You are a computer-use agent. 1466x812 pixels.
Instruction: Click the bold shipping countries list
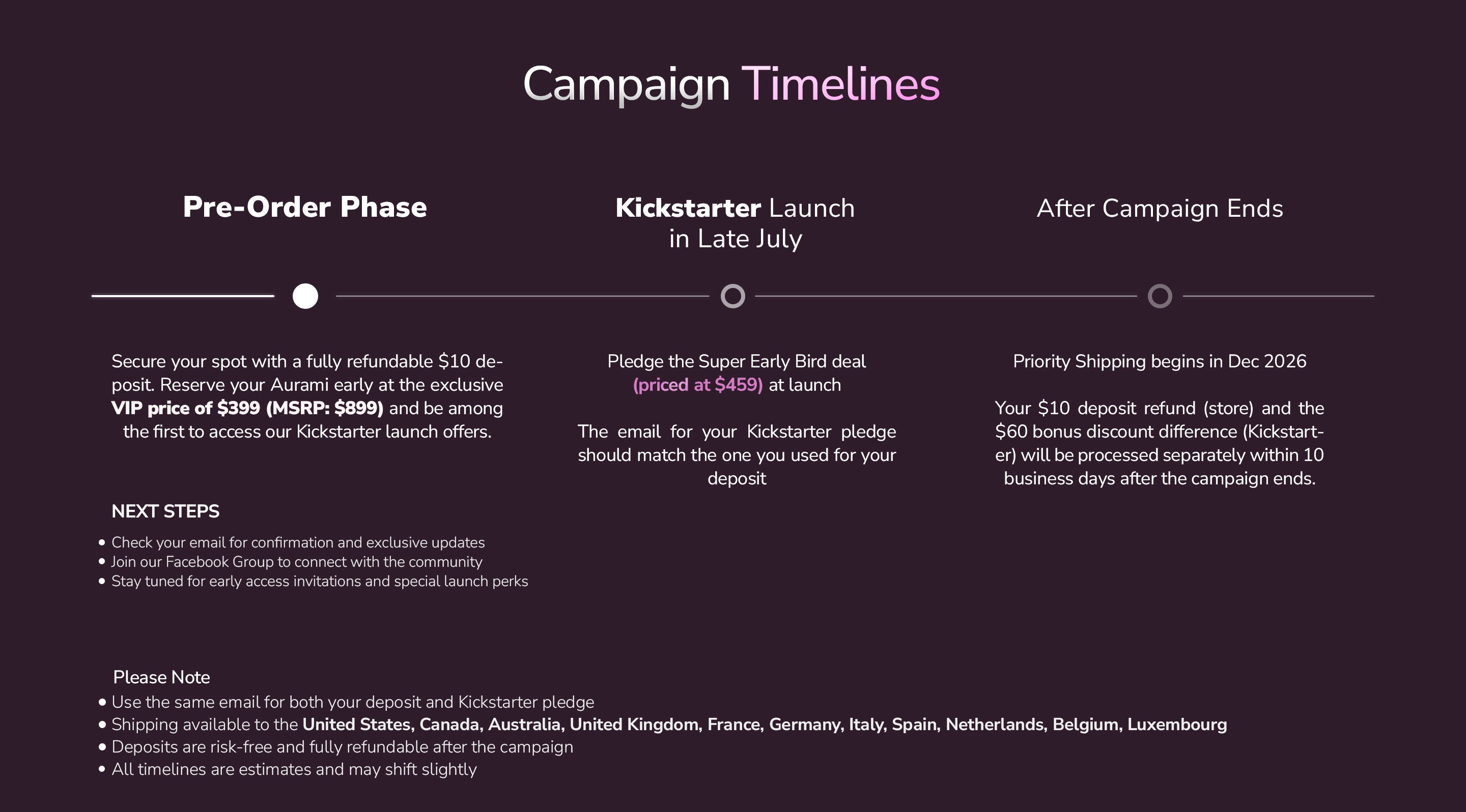765,724
